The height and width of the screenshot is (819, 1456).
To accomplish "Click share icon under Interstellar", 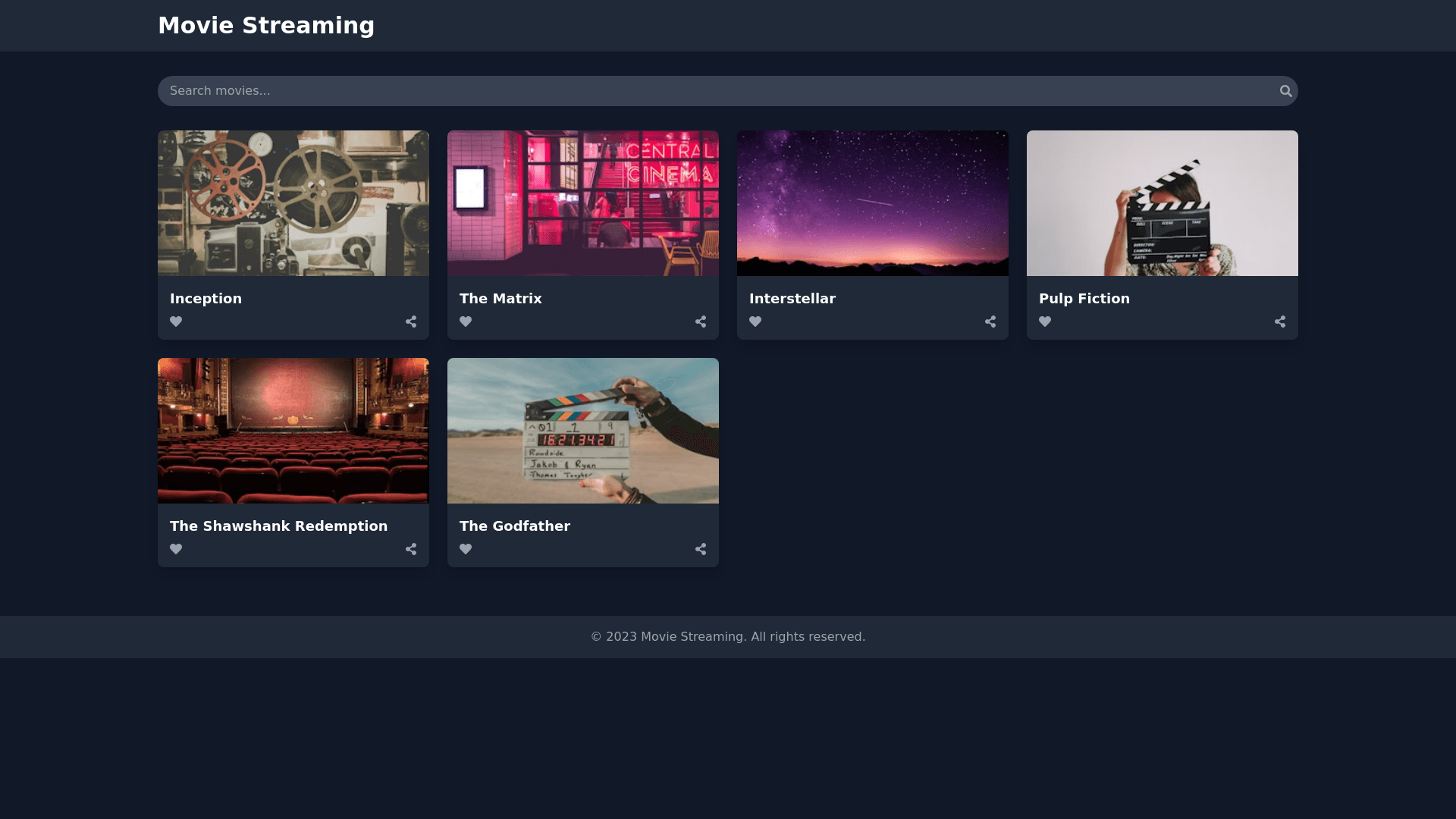I will (x=990, y=322).
